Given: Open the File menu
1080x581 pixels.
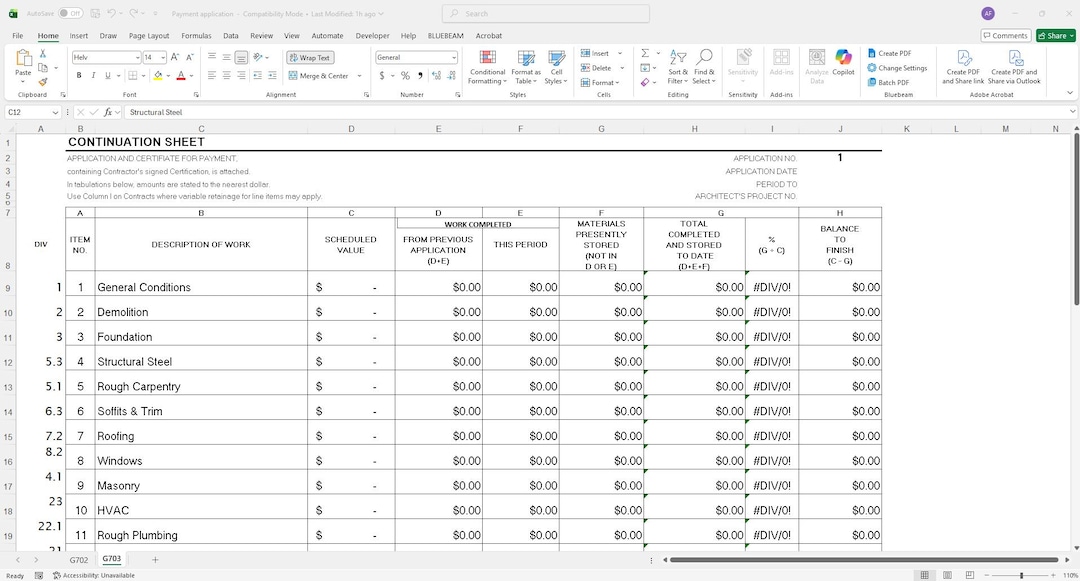Looking at the screenshot, I should [18, 36].
